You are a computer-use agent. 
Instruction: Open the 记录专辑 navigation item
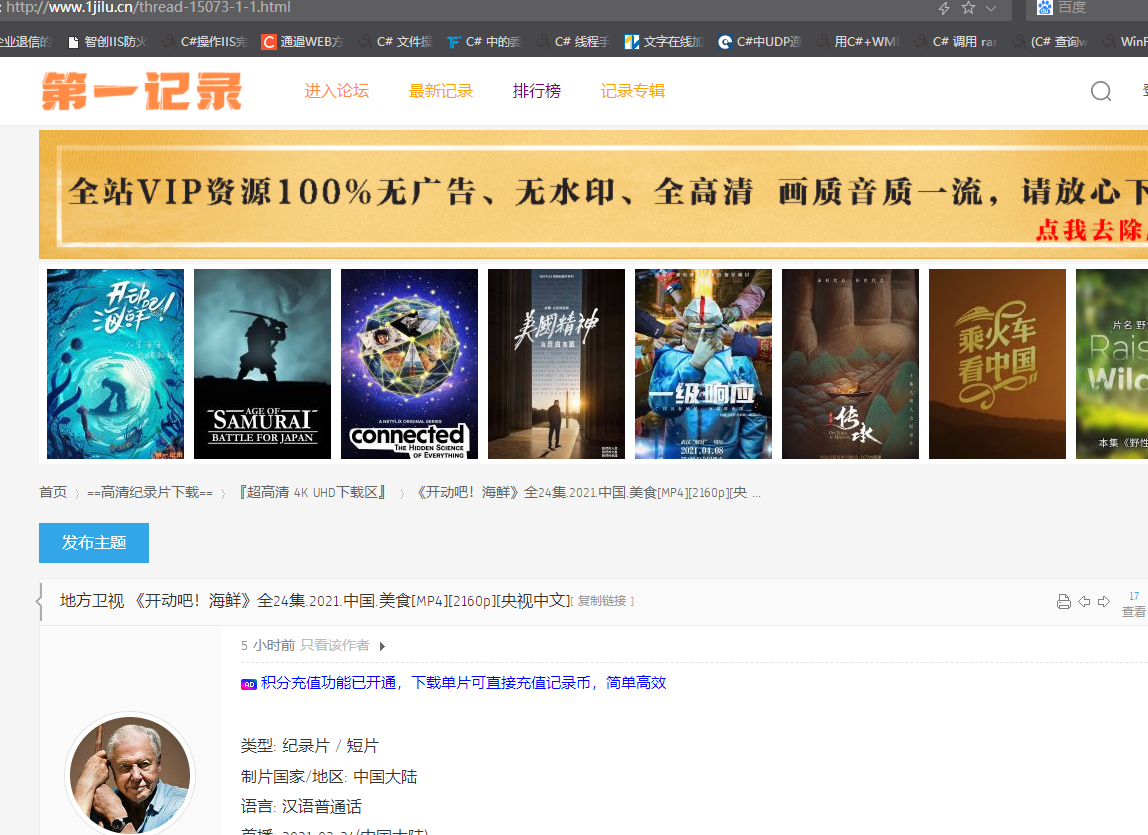[x=632, y=90]
